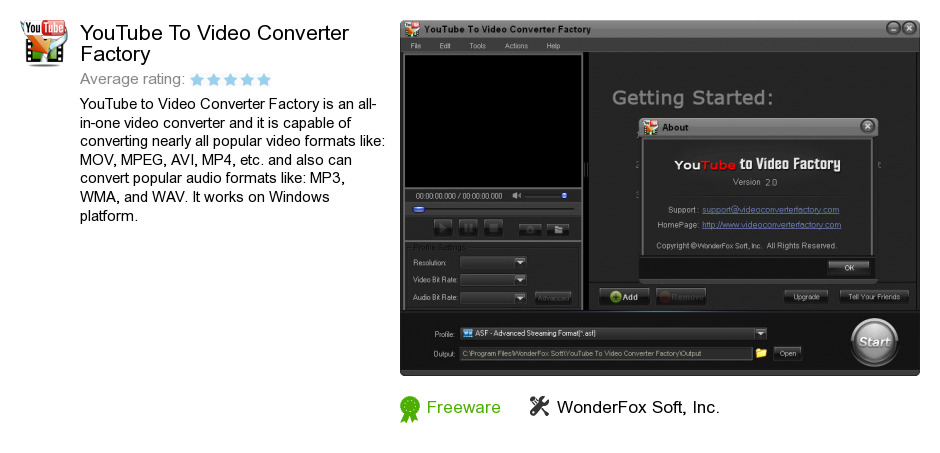Viewport: 940px width, 453px height.
Task: Click the Remove files button
Action: point(681,297)
